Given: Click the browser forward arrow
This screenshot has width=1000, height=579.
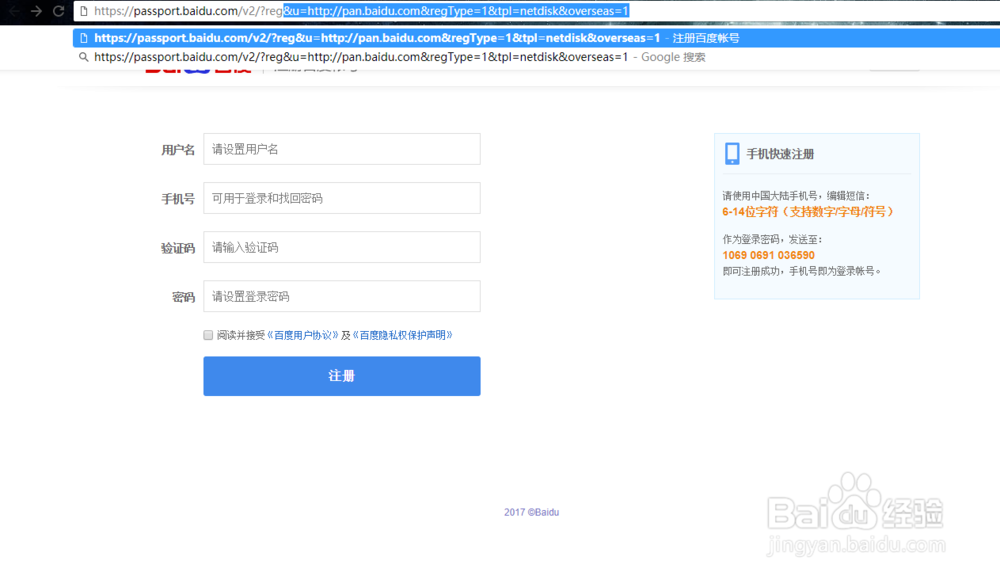Looking at the screenshot, I should [x=36, y=11].
